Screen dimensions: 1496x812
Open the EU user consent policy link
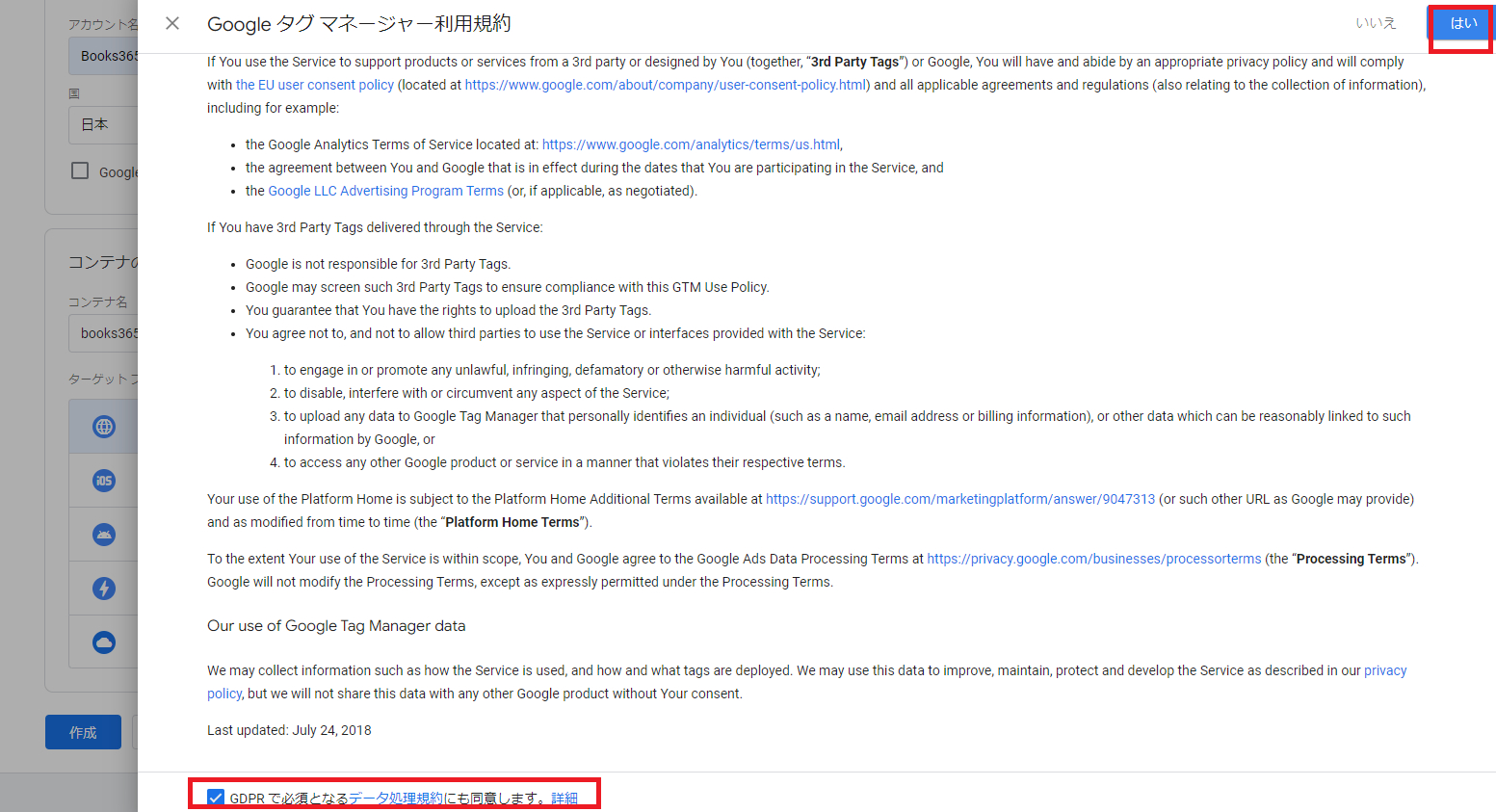[315, 85]
